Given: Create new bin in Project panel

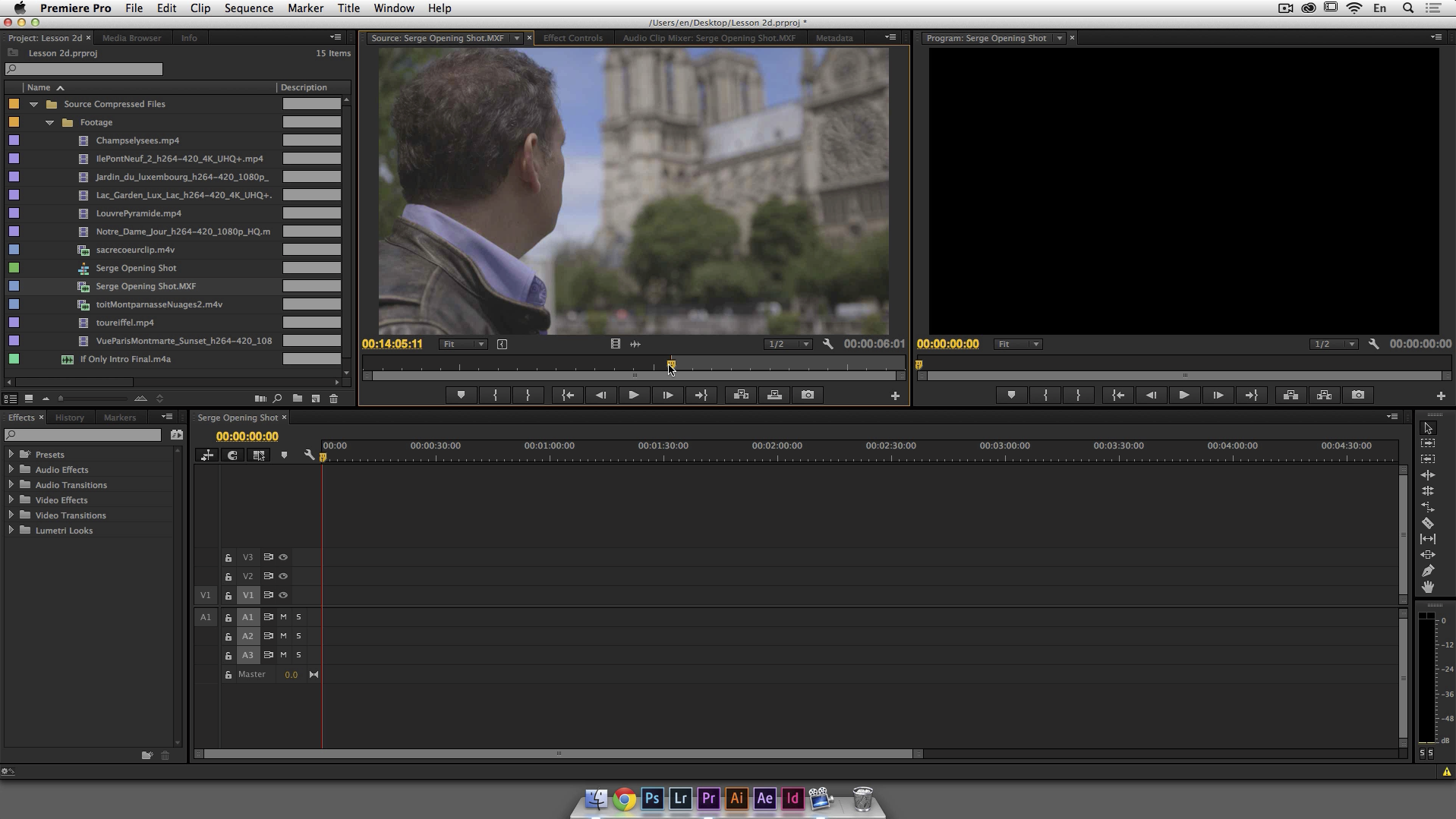Looking at the screenshot, I should click(297, 398).
